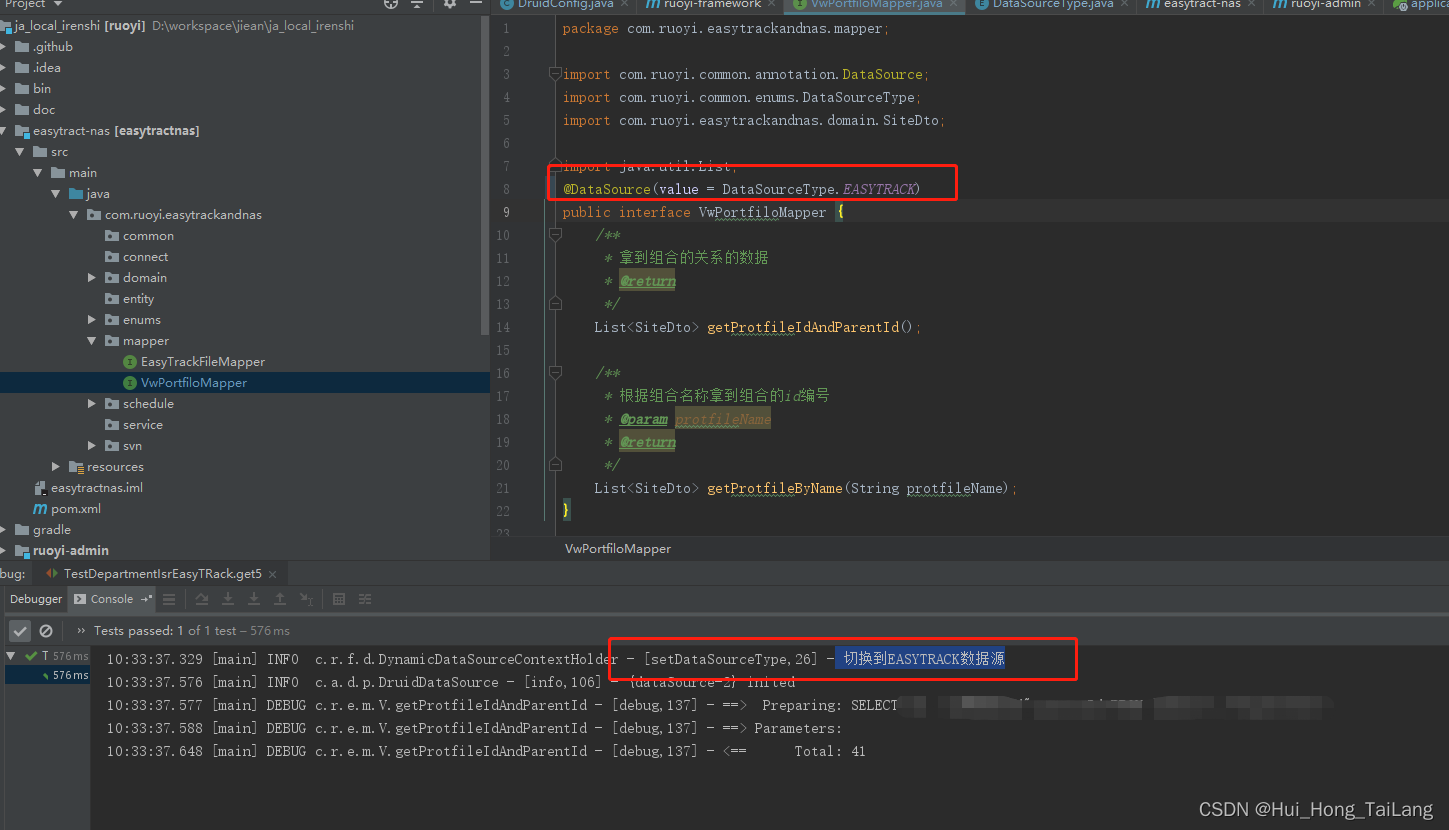Collapse the mapper package

coord(92,341)
